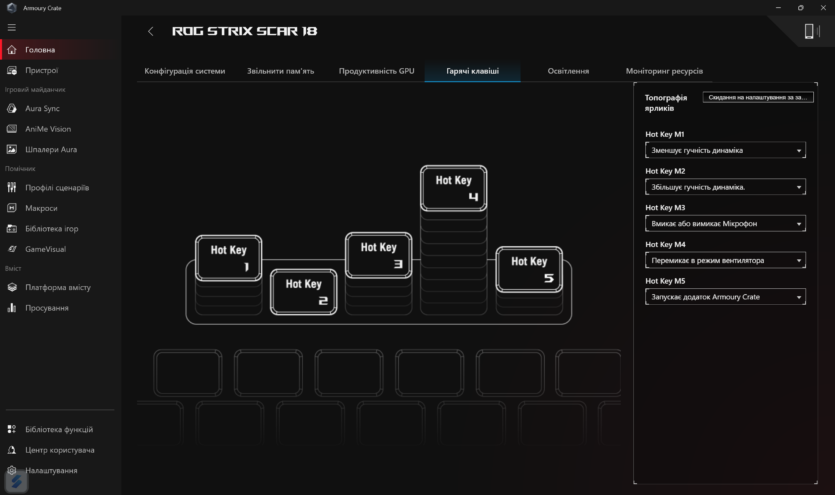Viewport: 835px width, 495px height.
Task: Click the Головна sidebar label
Action: click(x=40, y=50)
